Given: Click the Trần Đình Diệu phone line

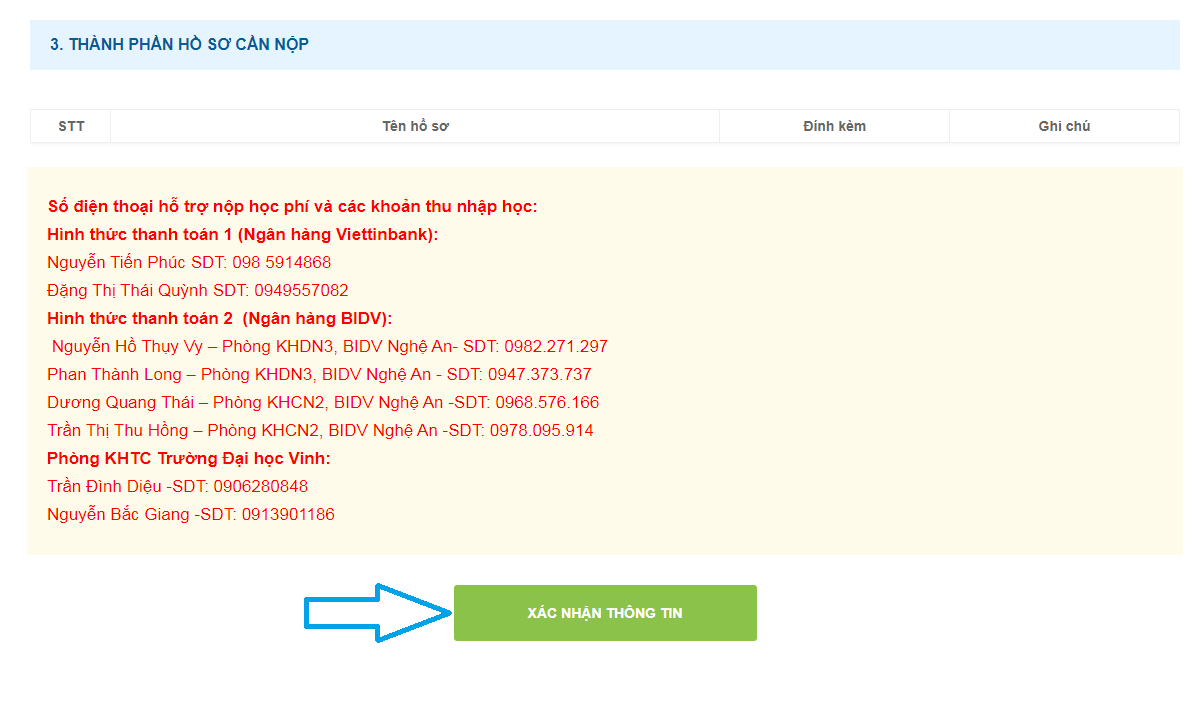Looking at the screenshot, I should [x=177, y=486].
